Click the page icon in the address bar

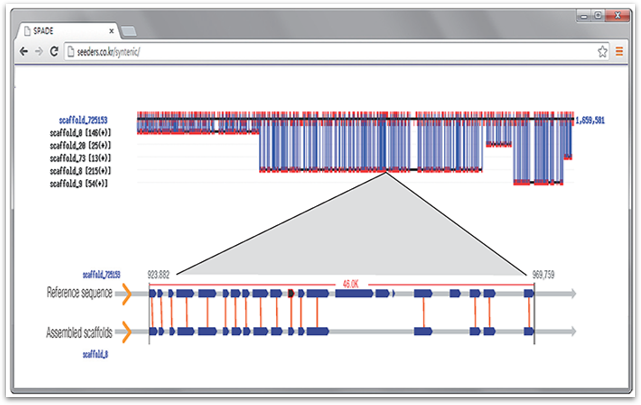click(x=70, y=51)
